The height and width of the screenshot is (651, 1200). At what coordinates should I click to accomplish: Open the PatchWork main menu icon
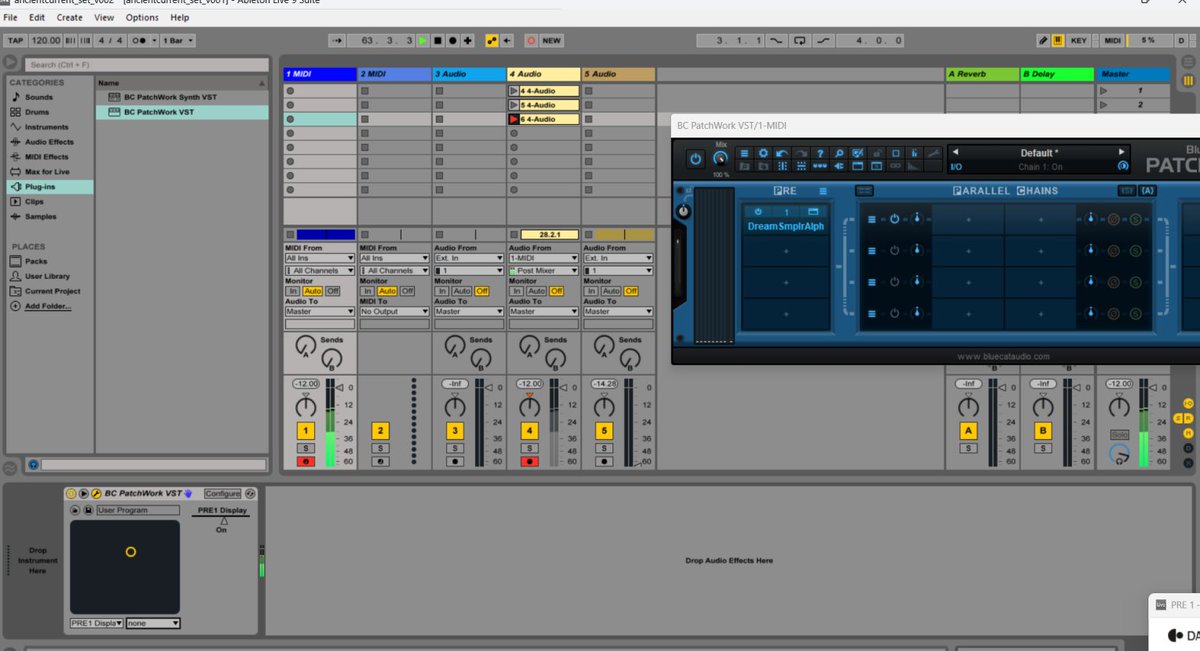tap(744, 153)
